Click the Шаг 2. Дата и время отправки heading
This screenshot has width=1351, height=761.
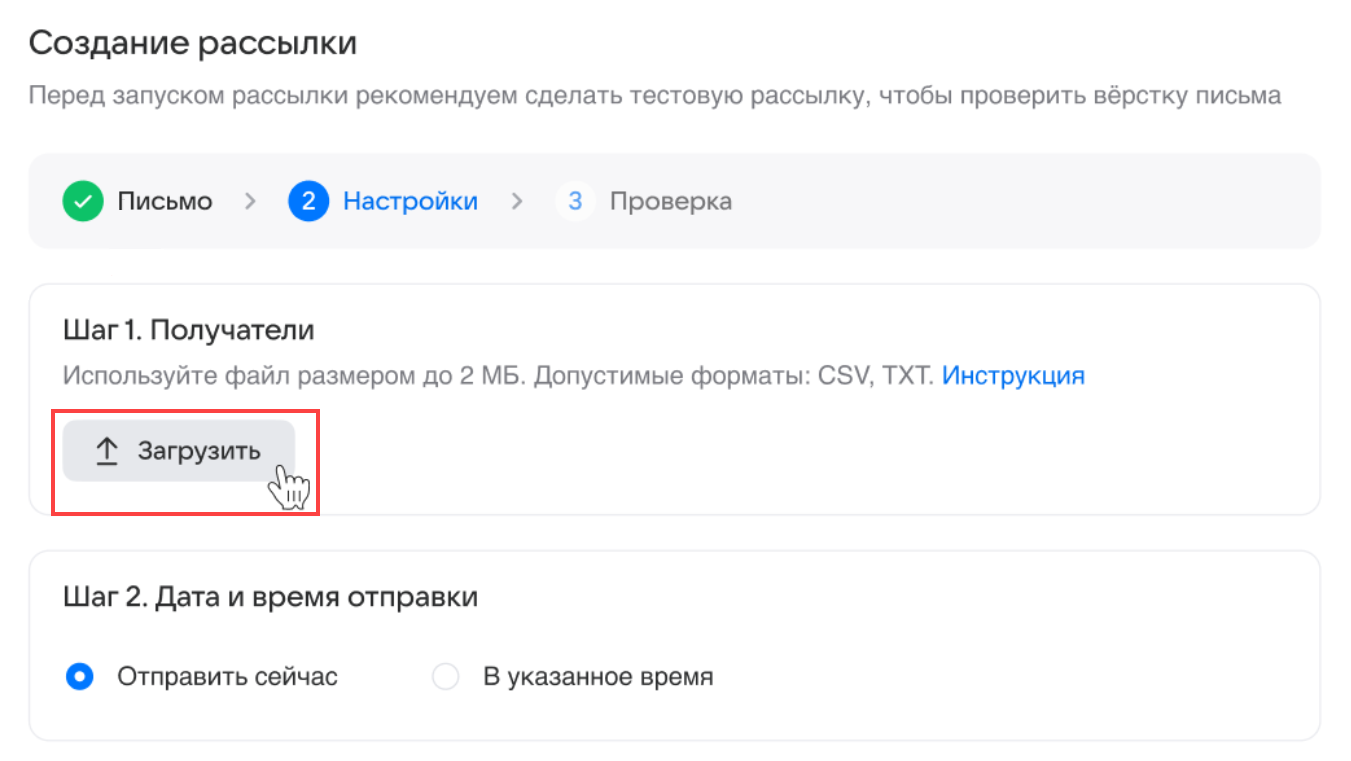pos(270,597)
